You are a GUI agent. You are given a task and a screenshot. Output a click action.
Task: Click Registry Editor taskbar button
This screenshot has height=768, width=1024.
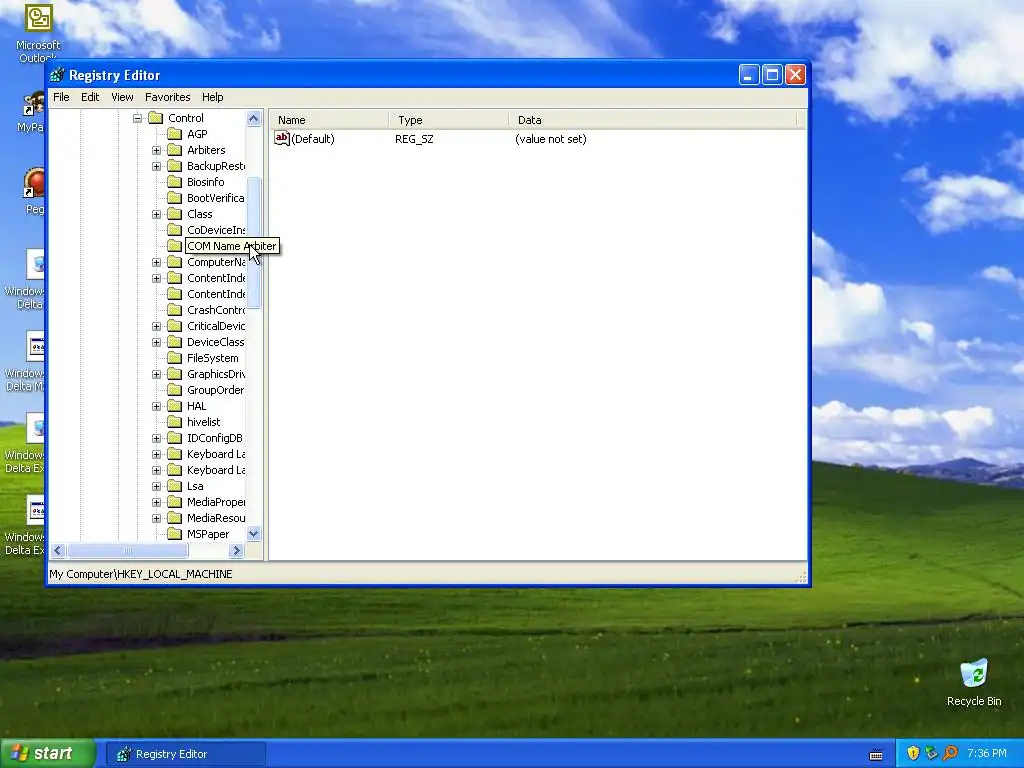pyautogui.click(x=186, y=754)
